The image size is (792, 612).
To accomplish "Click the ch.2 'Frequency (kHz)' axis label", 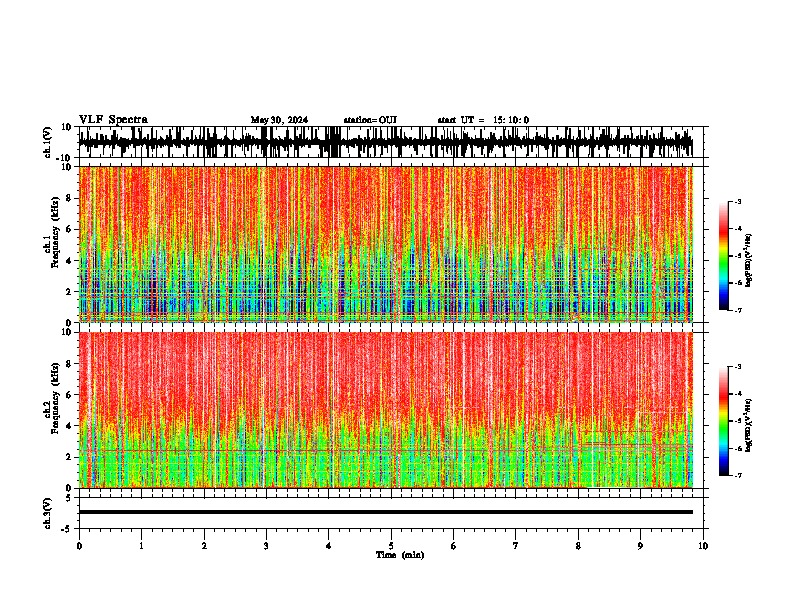I will tap(55, 398).
